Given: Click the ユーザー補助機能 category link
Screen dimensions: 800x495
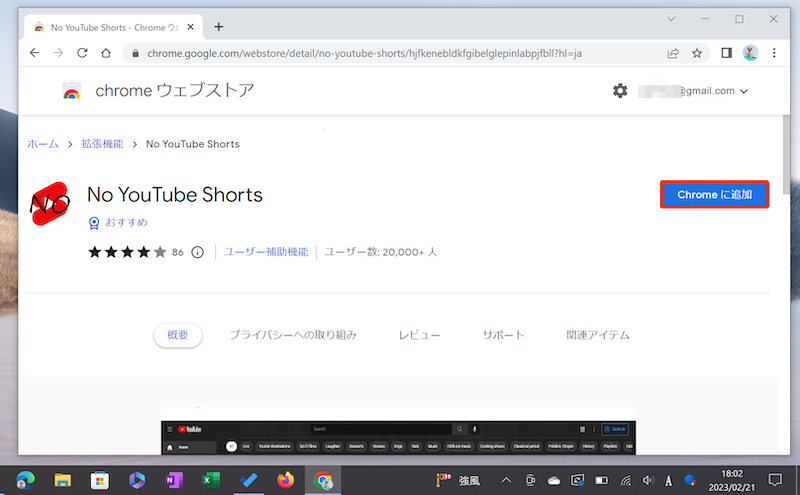Looking at the screenshot, I should tap(265, 252).
